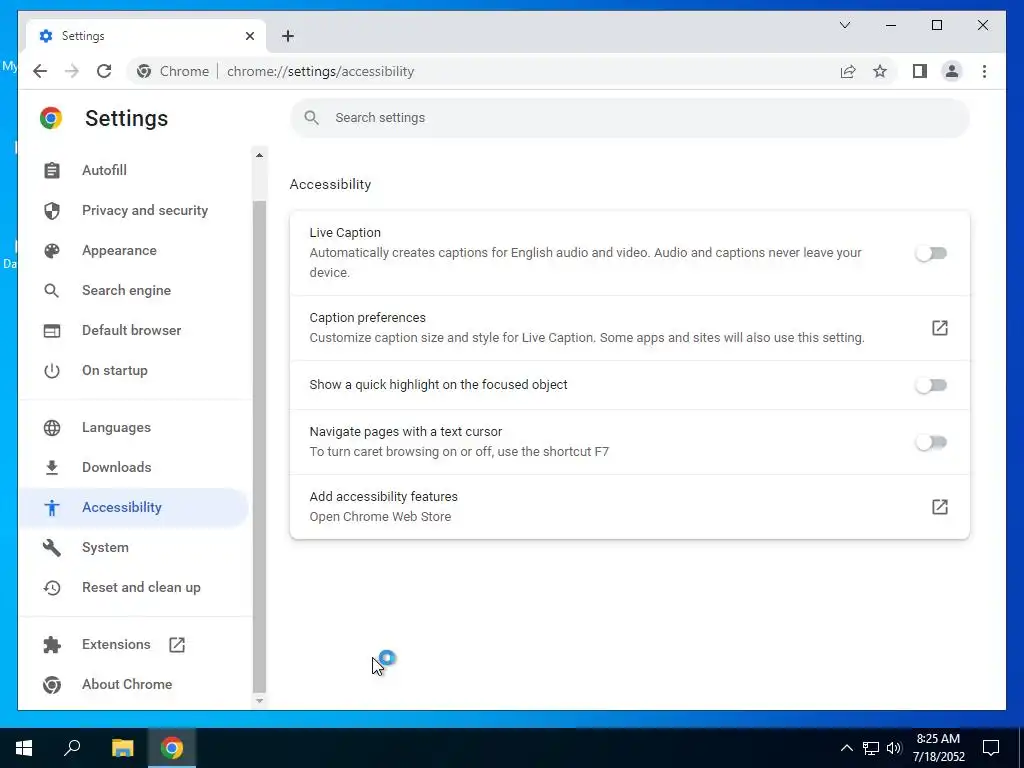Click the Default browser window icon
1024x768 pixels.
click(x=52, y=330)
